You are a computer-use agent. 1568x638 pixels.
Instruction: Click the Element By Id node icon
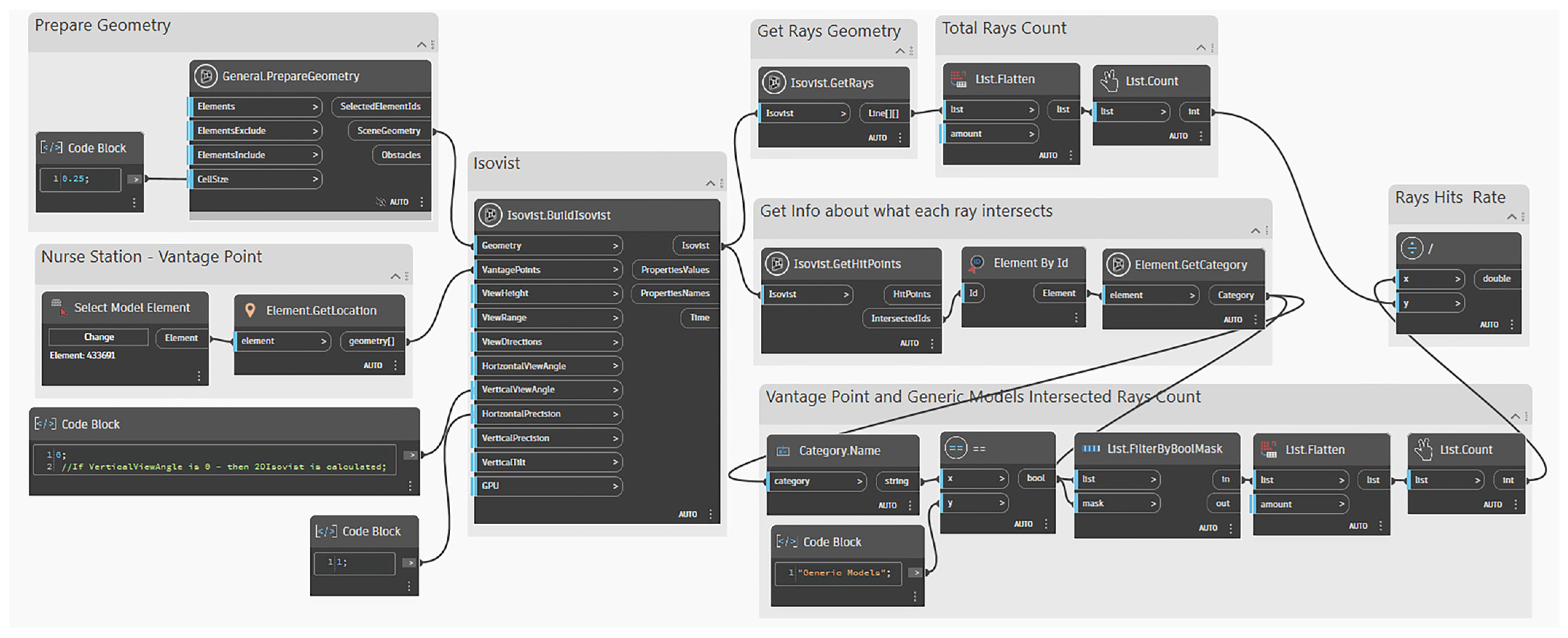click(x=976, y=263)
